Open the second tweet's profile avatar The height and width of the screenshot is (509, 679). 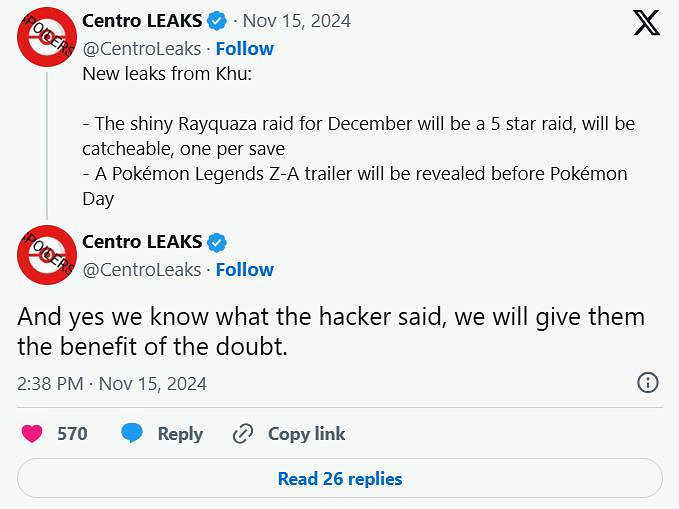[x=47, y=256]
